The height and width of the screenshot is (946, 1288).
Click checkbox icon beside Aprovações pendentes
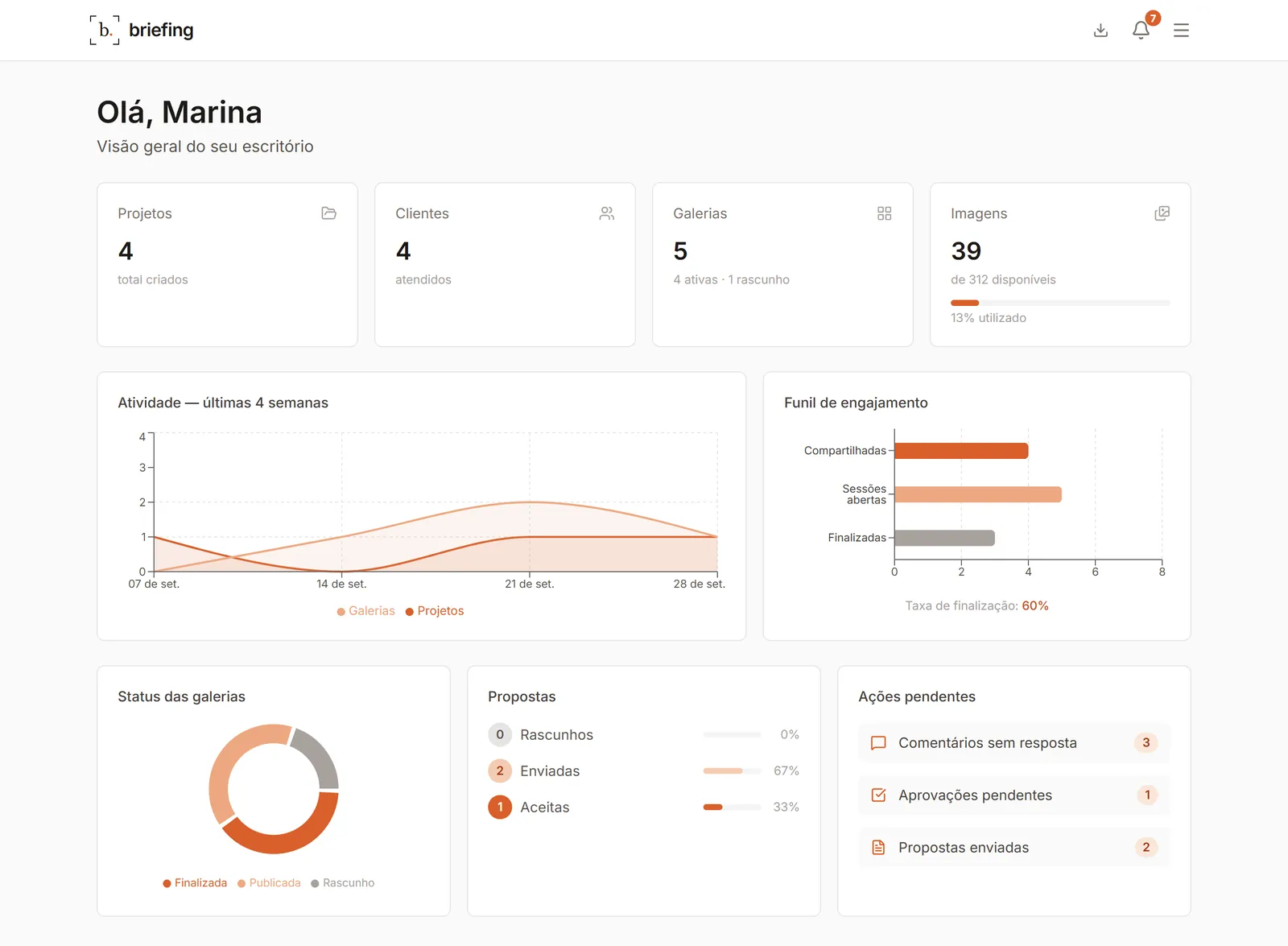click(878, 795)
